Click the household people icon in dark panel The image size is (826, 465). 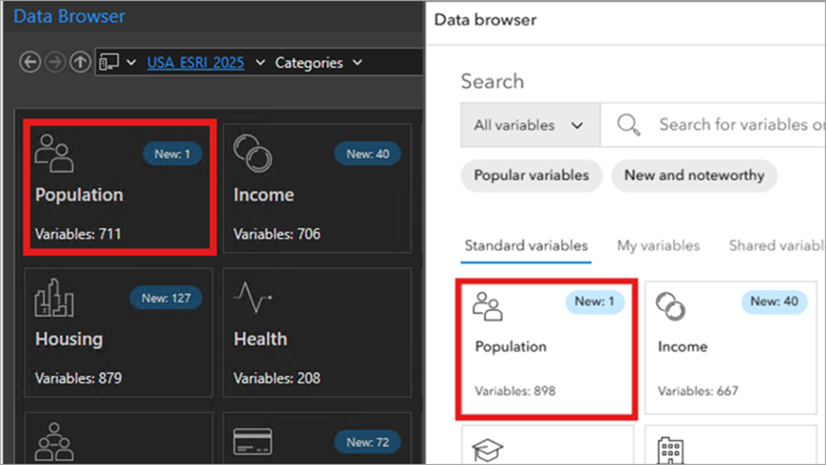(53, 441)
